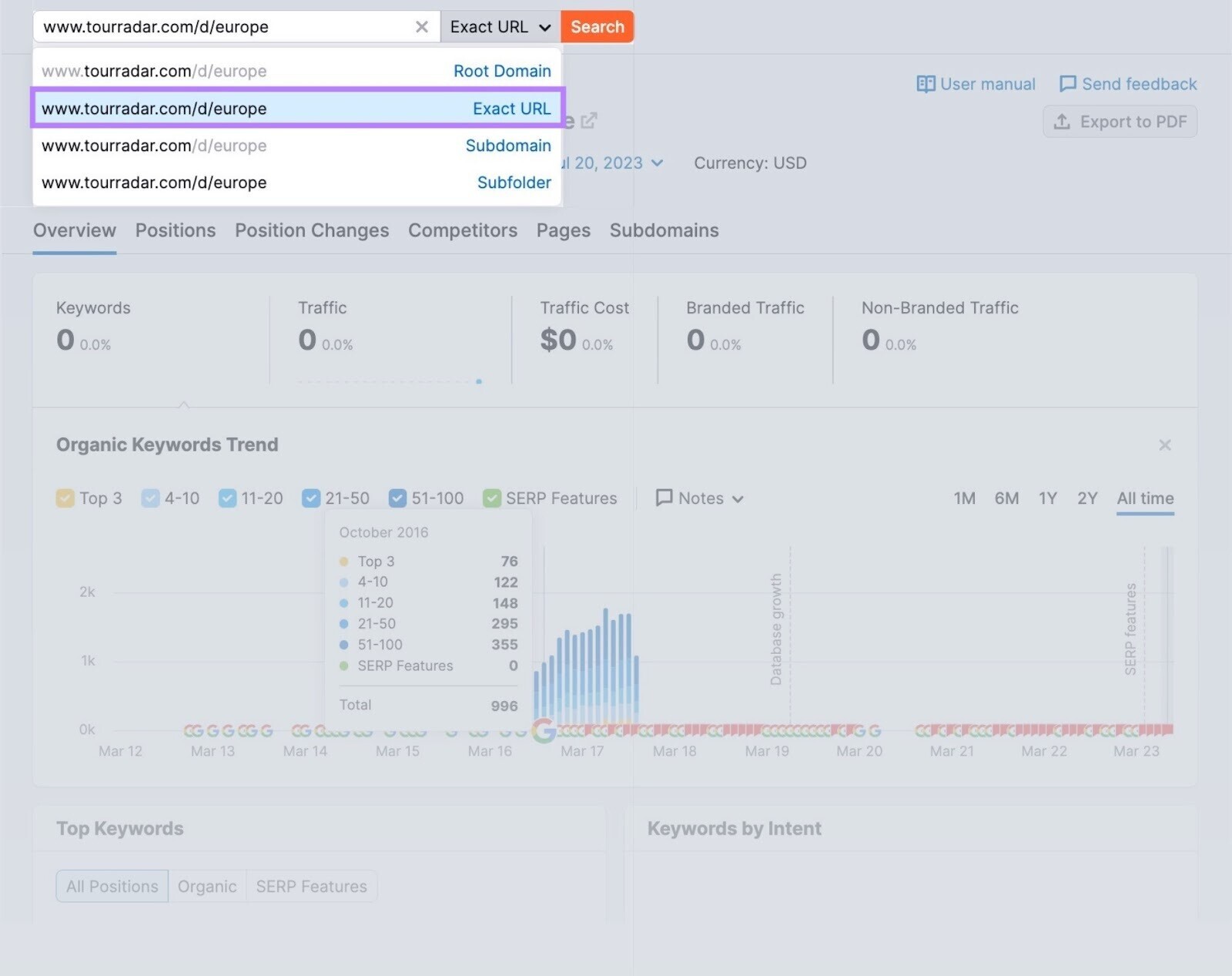This screenshot has height=976, width=1232.
Task: Set chart range to All time
Action: (1146, 498)
